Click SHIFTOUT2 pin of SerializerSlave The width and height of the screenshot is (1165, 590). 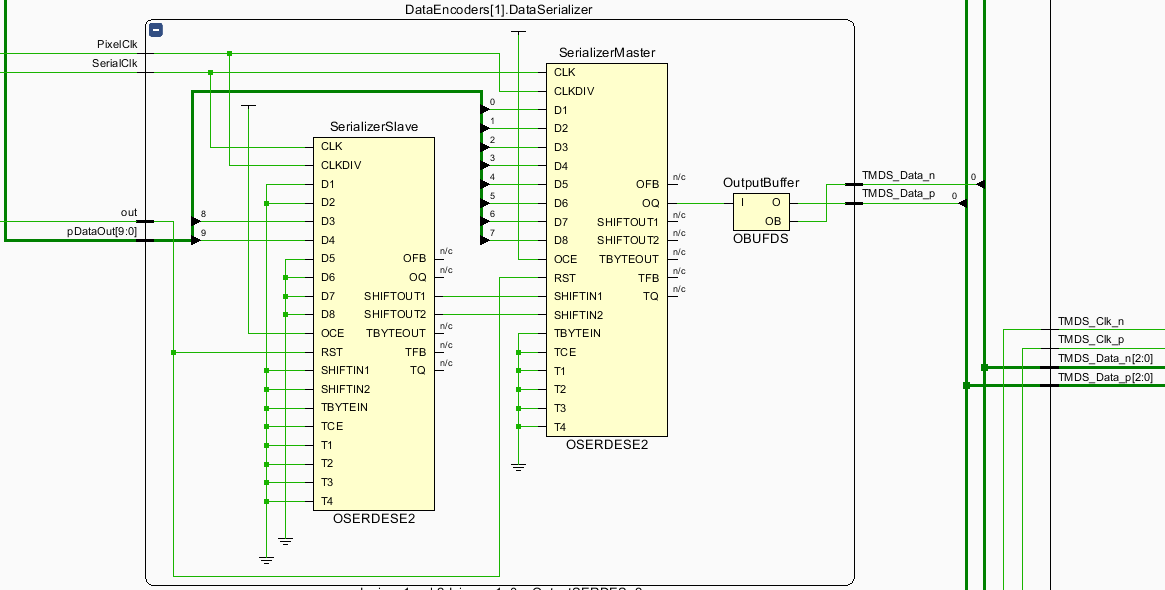(x=395, y=314)
